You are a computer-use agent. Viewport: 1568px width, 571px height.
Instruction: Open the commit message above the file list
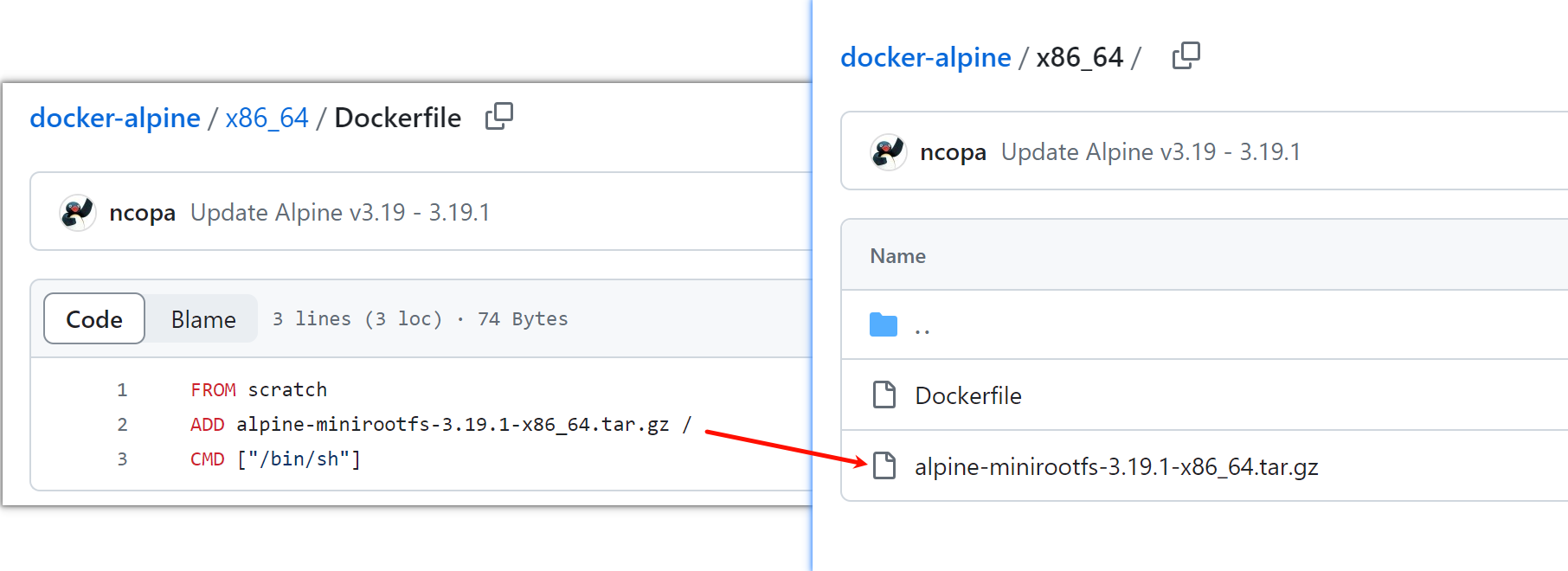point(1150,152)
